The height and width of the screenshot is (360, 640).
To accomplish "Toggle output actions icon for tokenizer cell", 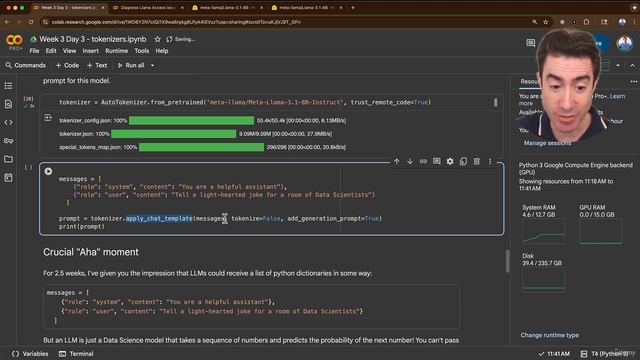I will point(48,118).
